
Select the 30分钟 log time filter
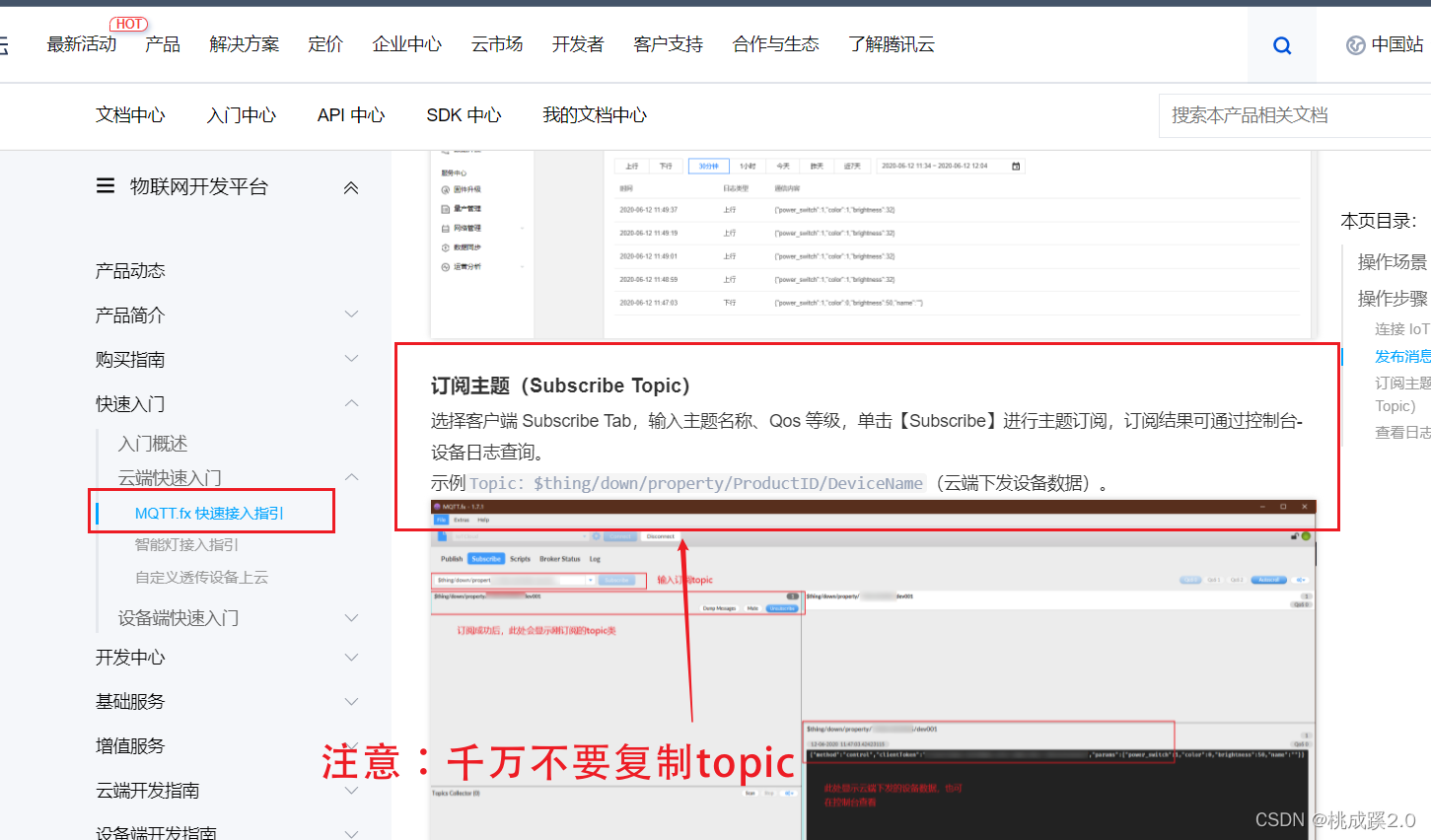pyautogui.click(x=708, y=166)
